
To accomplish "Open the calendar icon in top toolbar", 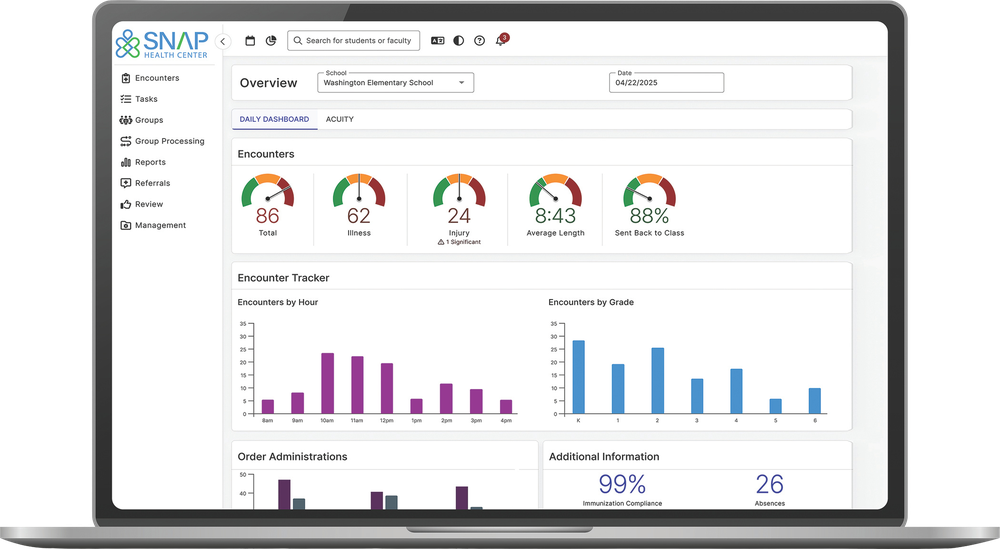I will (250, 41).
